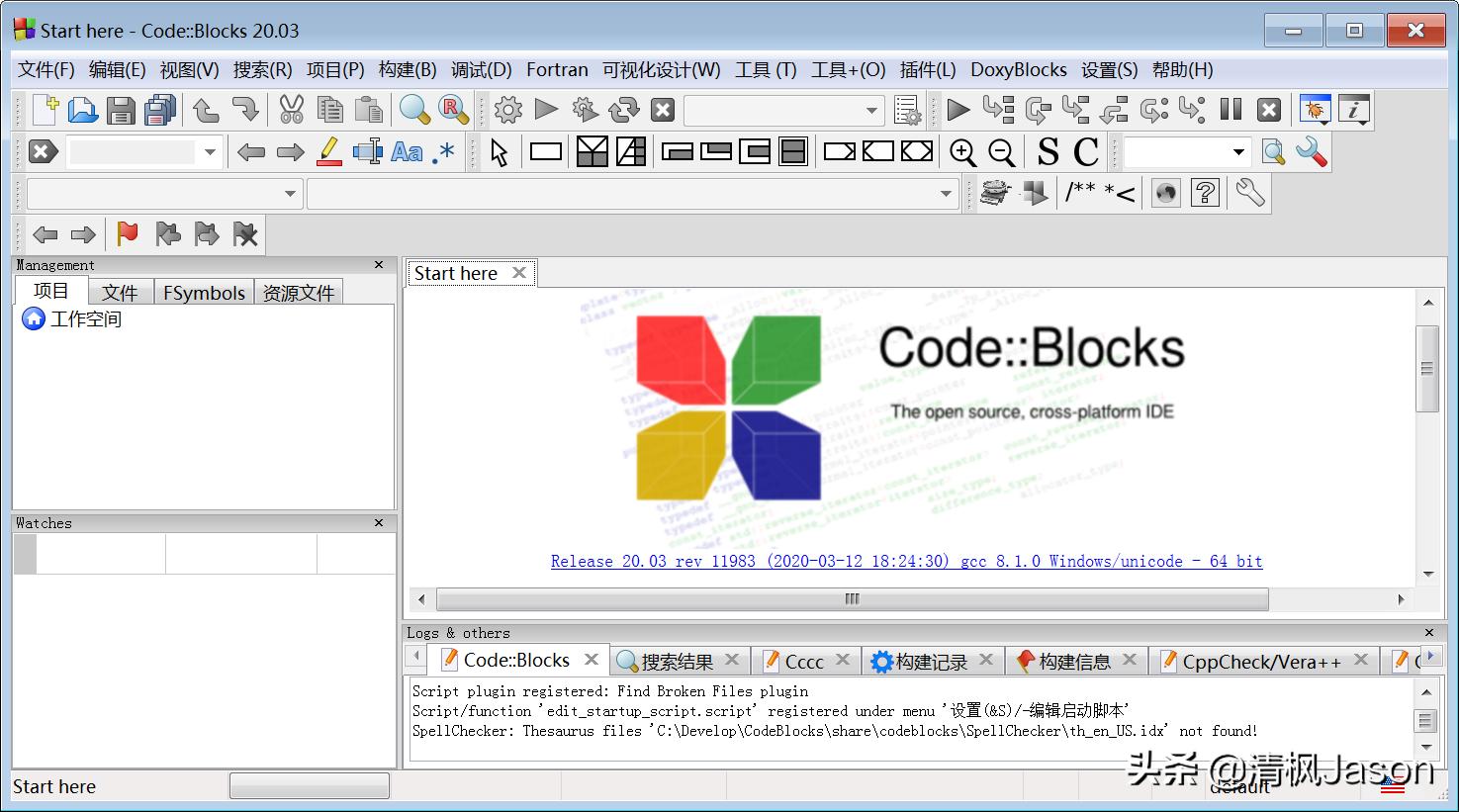Switch to the 构建记录 log tab
This screenshot has height=812, width=1459.
click(x=931, y=661)
